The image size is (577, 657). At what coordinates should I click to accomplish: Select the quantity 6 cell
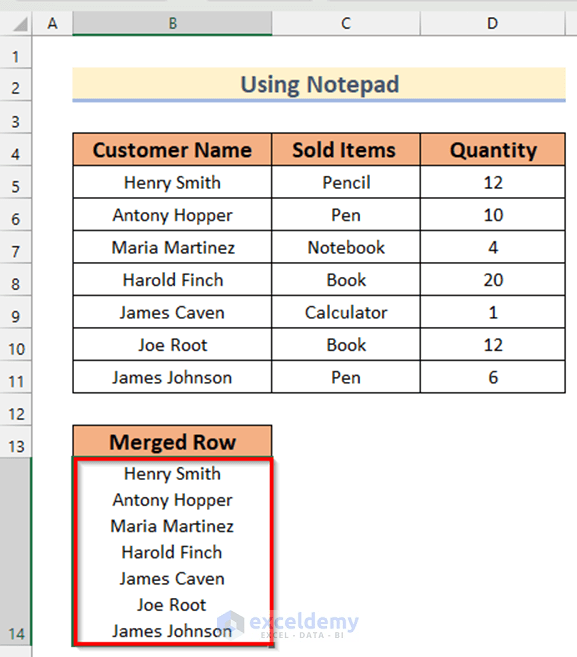pos(493,377)
